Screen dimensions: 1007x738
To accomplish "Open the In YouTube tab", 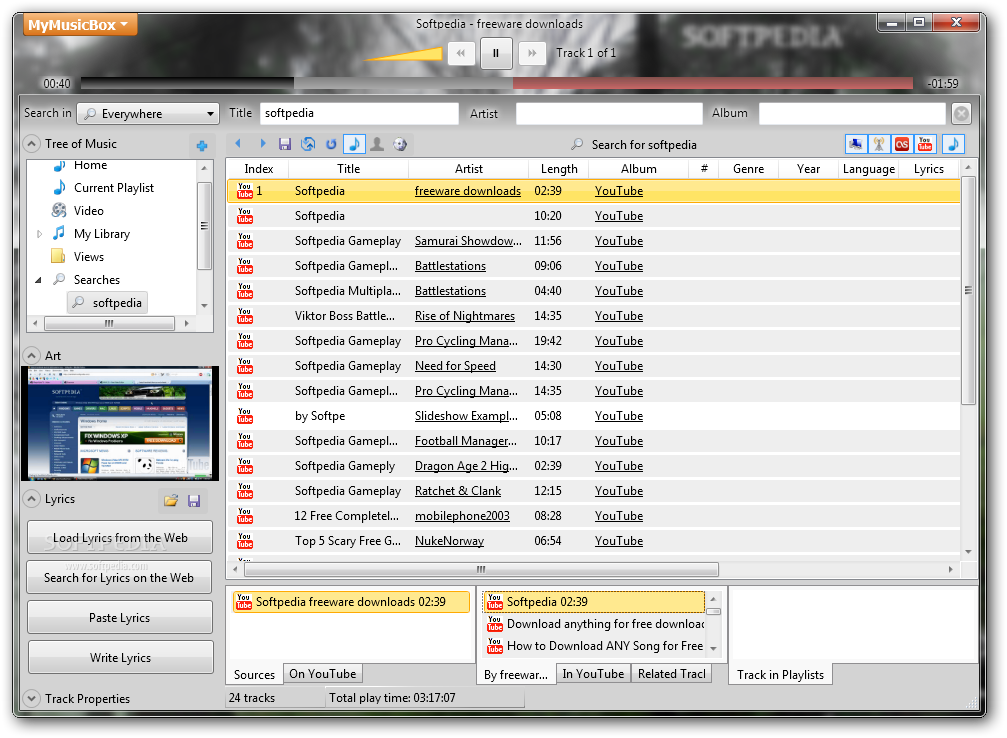I will point(593,674).
